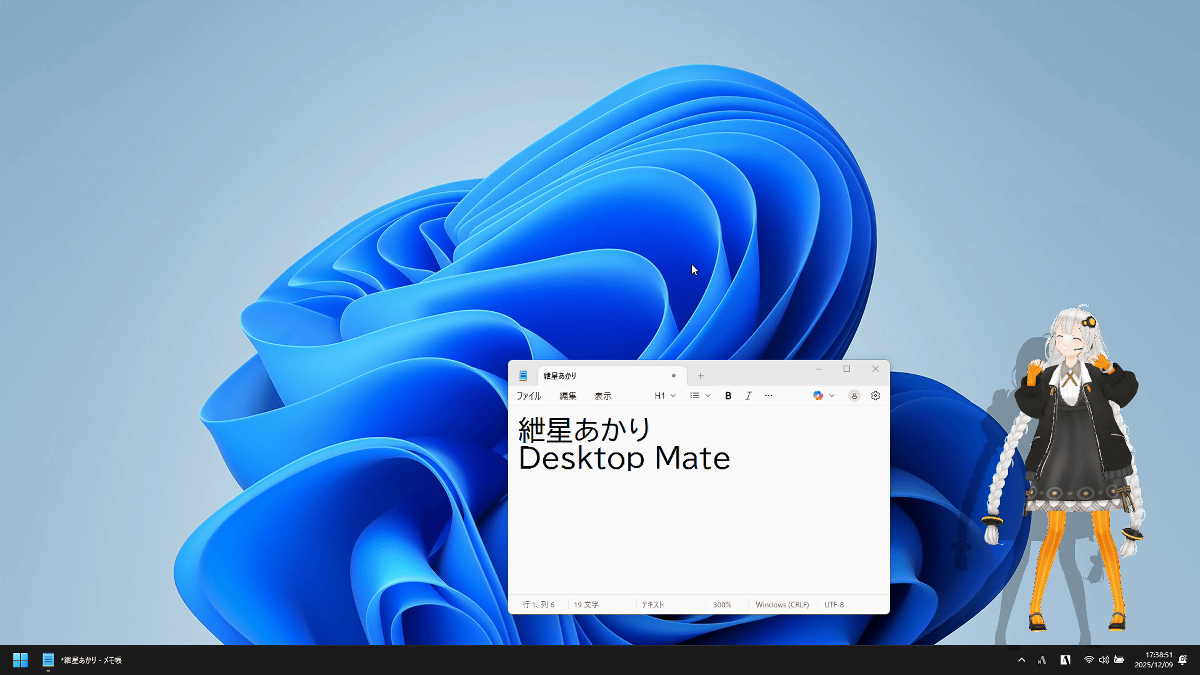Open more formatting options ellipsis
Screen dimensions: 1200x675
768,396
